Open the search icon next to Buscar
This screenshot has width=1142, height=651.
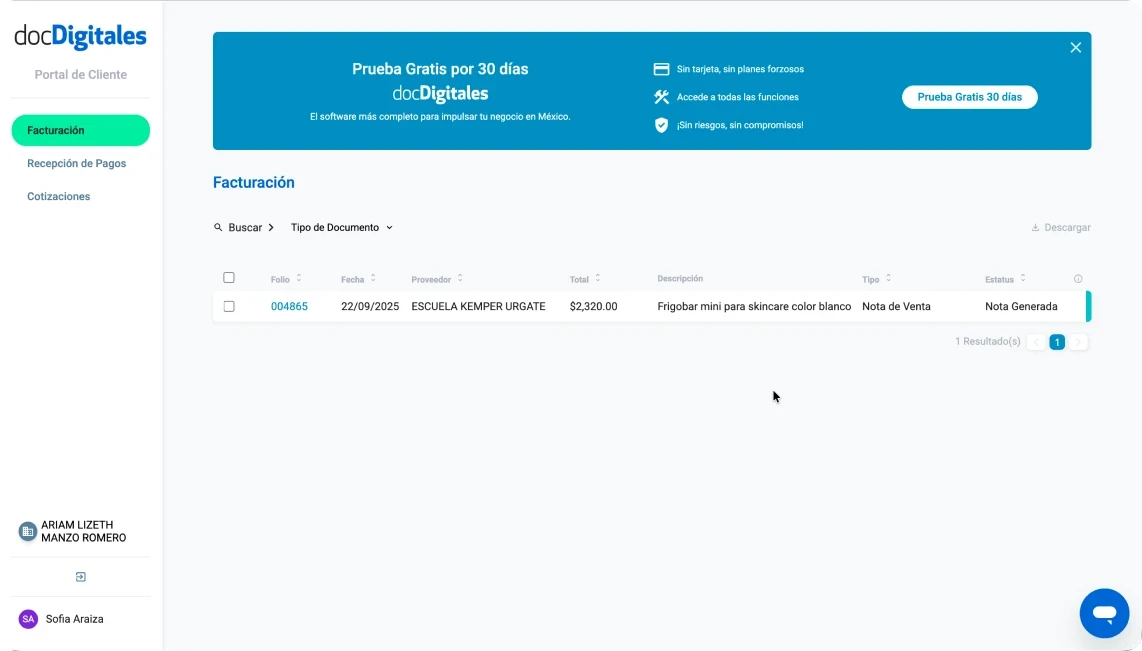click(x=218, y=227)
